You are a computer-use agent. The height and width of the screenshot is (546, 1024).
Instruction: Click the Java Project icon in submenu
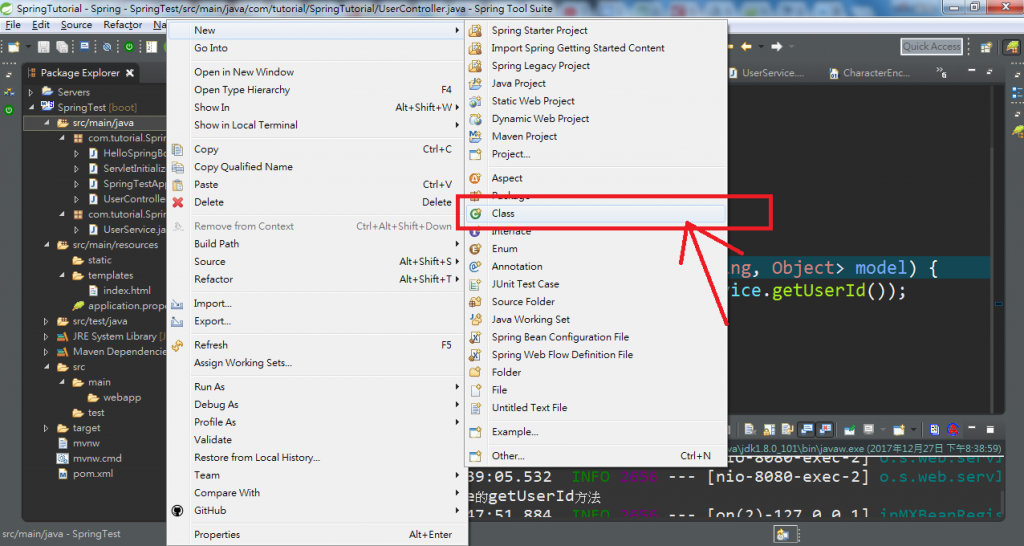[475, 84]
